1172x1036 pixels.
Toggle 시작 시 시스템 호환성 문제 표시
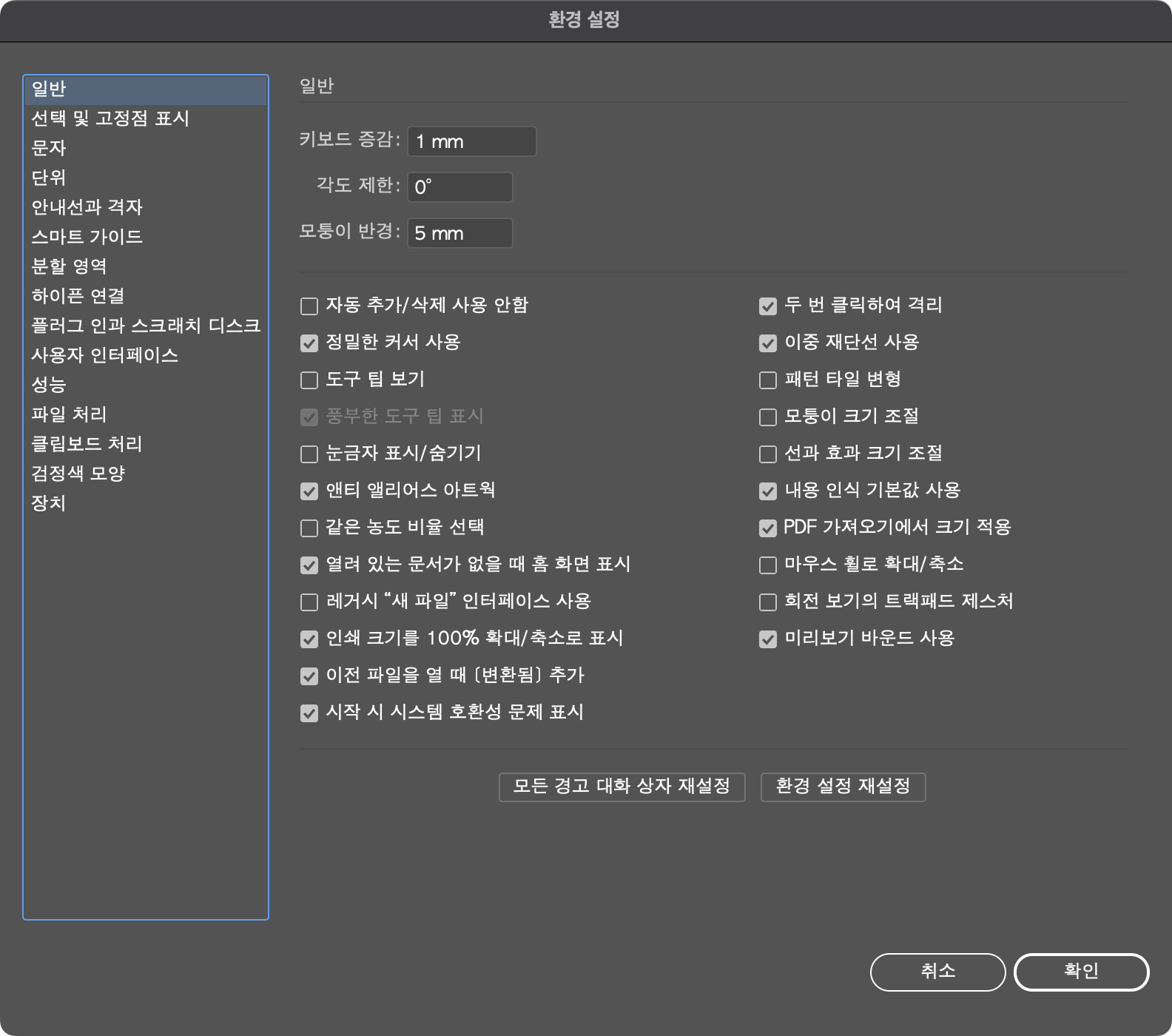coord(309,713)
